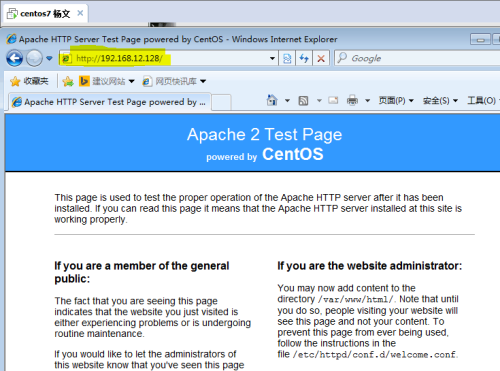The image size is (500, 371).
Task: Click the address bar with 192.168.12.128
Action: point(169,59)
